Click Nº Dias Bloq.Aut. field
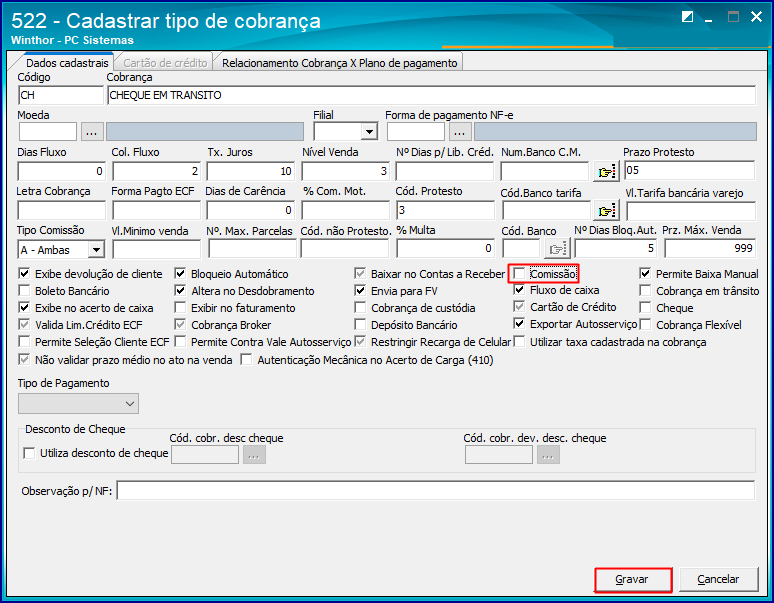 pyautogui.click(x=616, y=248)
